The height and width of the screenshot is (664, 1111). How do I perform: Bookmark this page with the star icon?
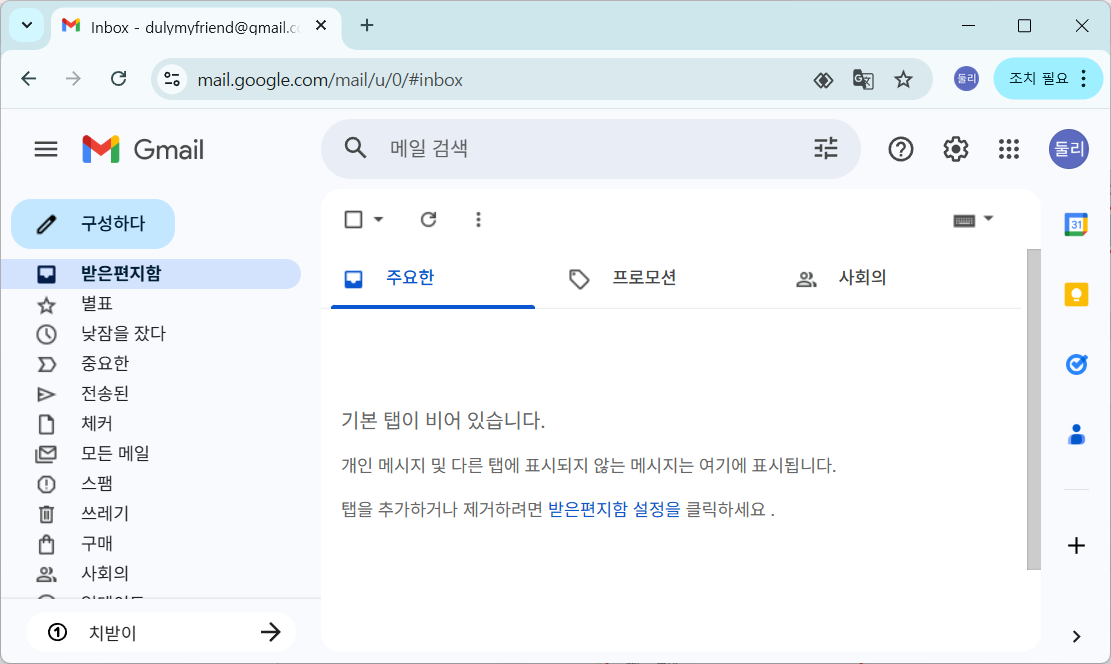(903, 79)
